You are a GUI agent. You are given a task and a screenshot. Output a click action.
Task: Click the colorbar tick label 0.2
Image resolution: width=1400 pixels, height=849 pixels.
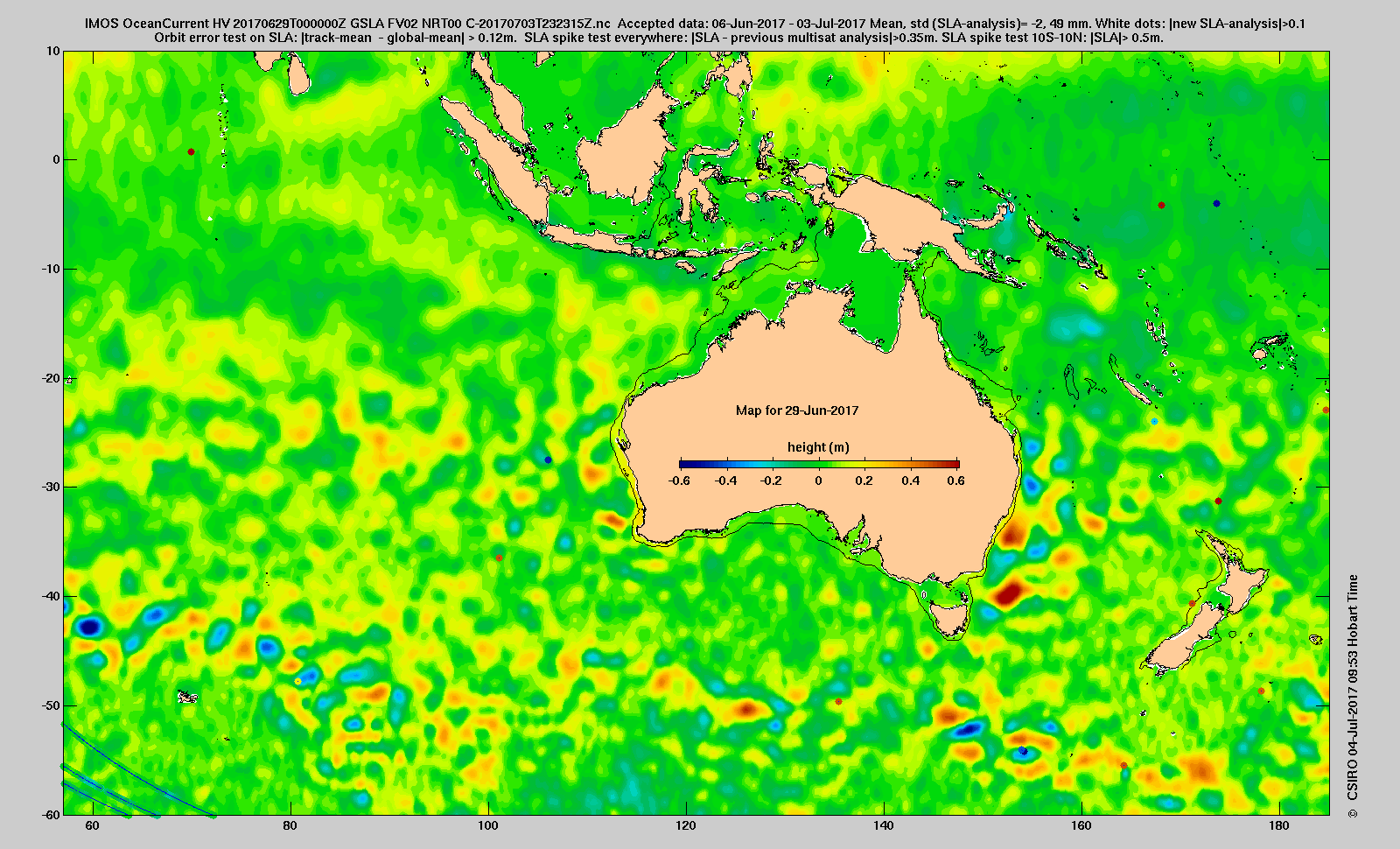[864, 481]
